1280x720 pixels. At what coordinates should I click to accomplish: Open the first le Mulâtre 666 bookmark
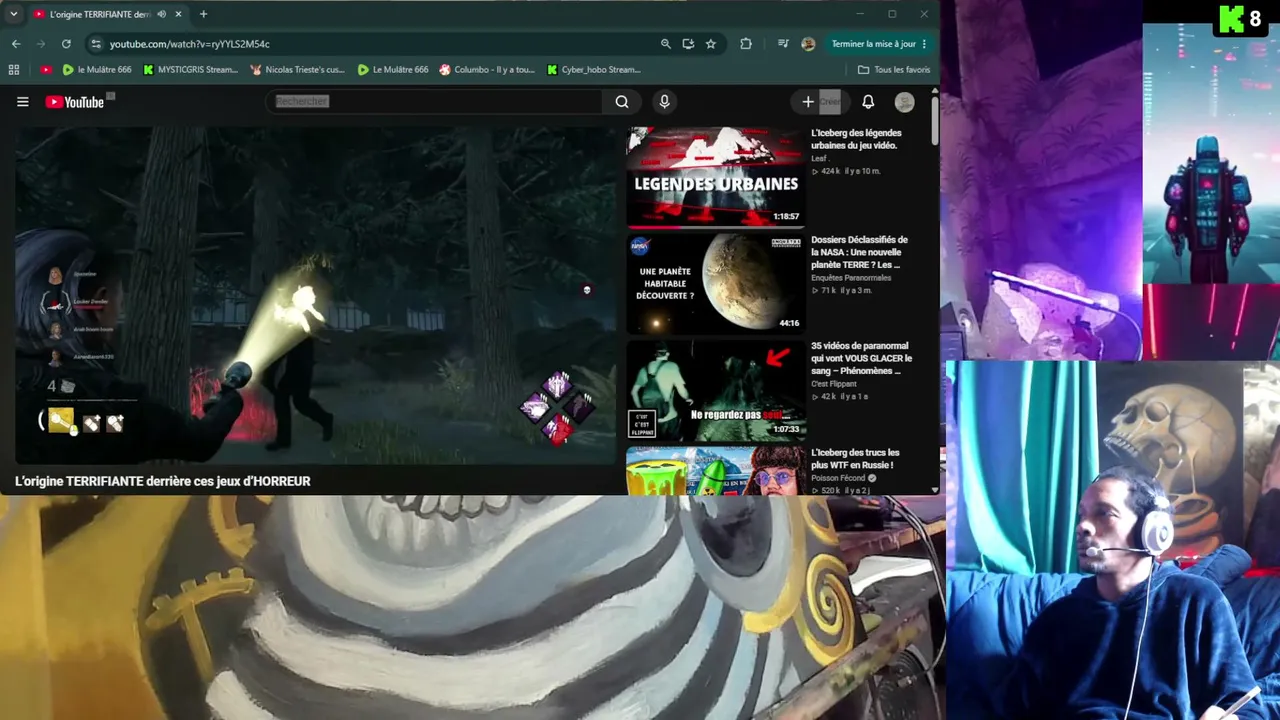[x=97, y=70]
